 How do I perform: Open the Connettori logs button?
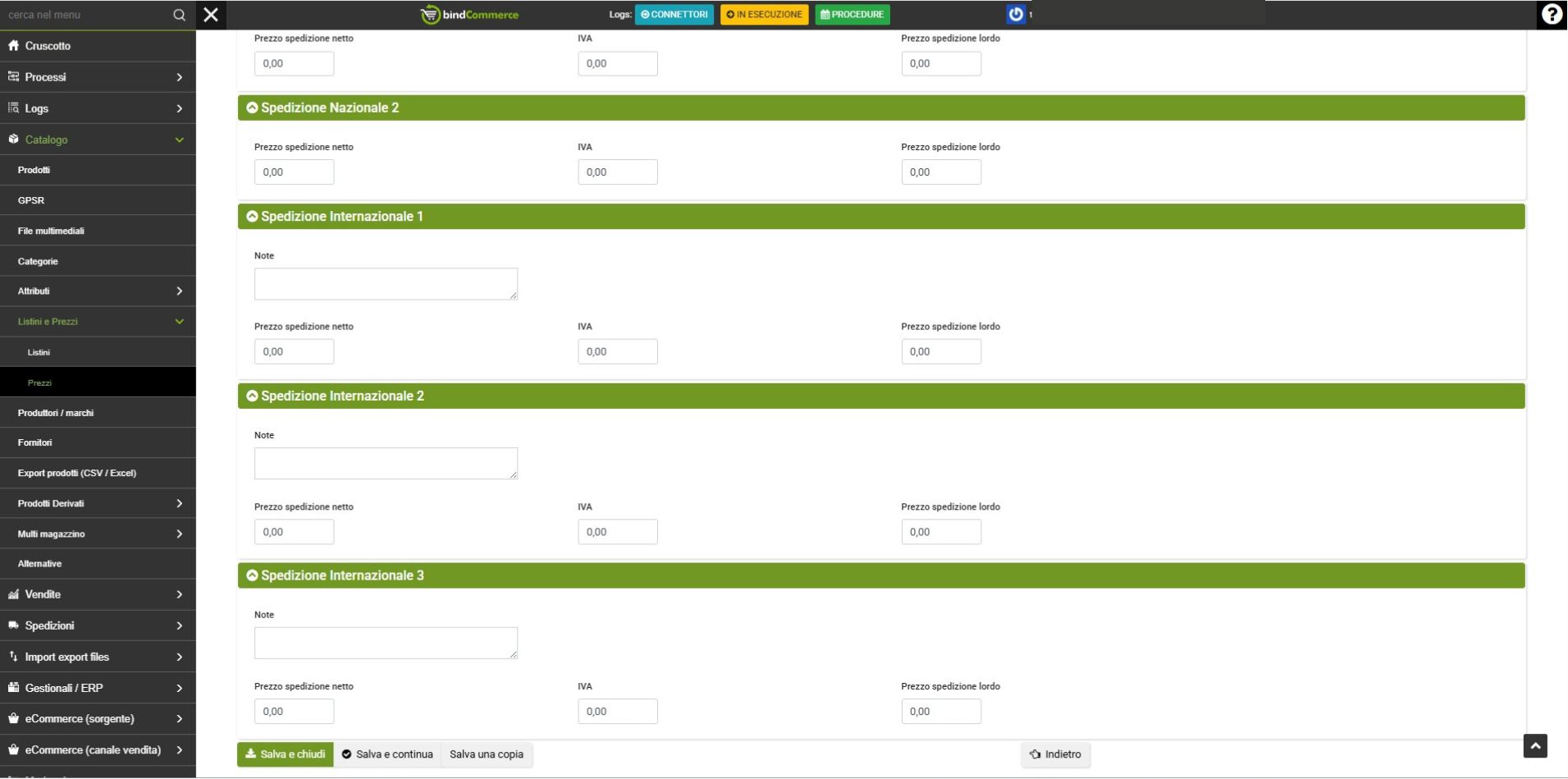674,15
